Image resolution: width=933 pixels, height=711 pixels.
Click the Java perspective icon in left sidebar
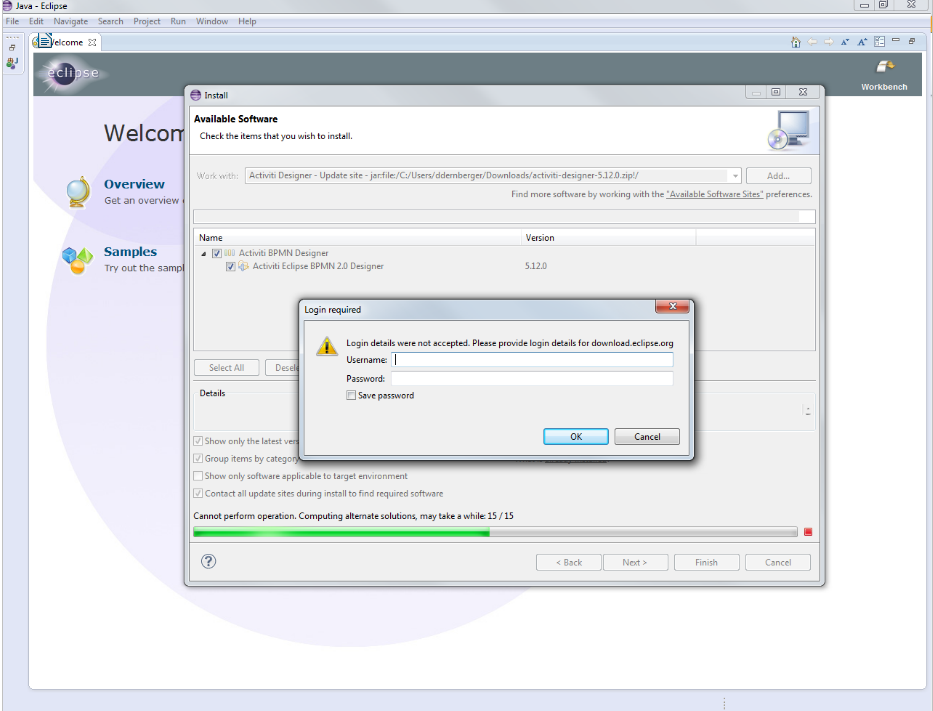(12, 63)
